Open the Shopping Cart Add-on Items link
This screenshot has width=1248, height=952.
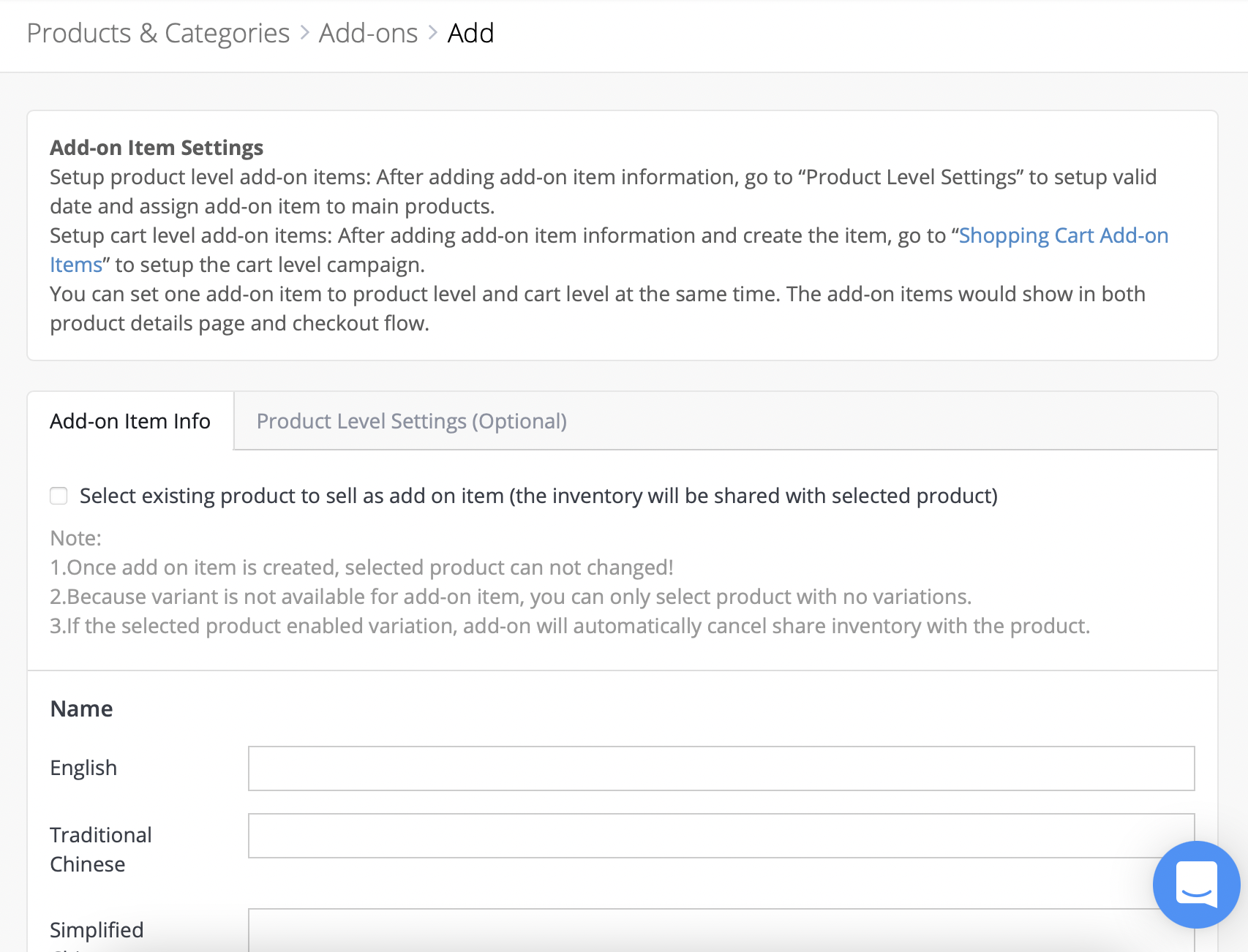pyautogui.click(x=1064, y=235)
